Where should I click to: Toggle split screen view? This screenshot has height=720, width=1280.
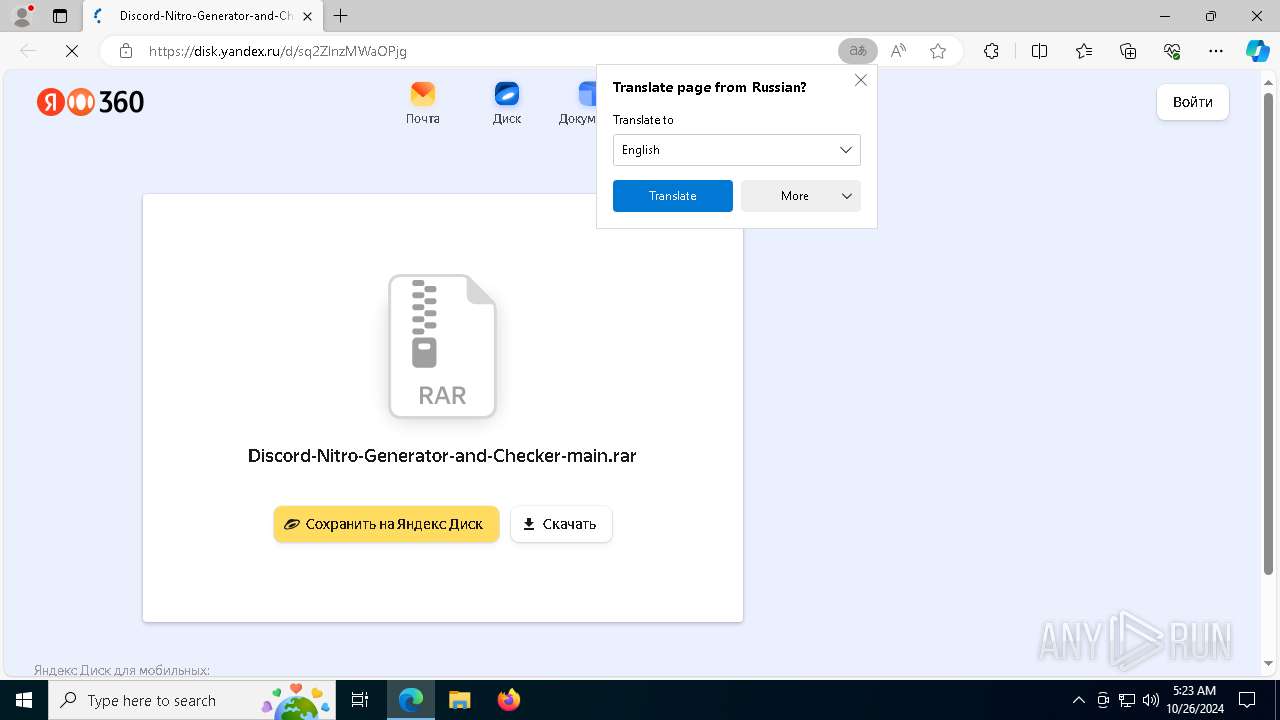coord(1039,51)
